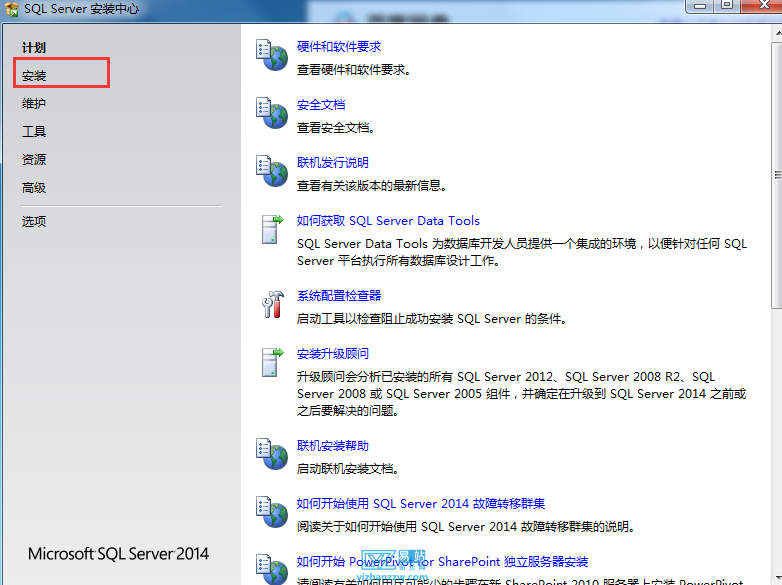Click the Microsoft SQL Server 2014 logo text
The image size is (782, 585).
(118, 554)
